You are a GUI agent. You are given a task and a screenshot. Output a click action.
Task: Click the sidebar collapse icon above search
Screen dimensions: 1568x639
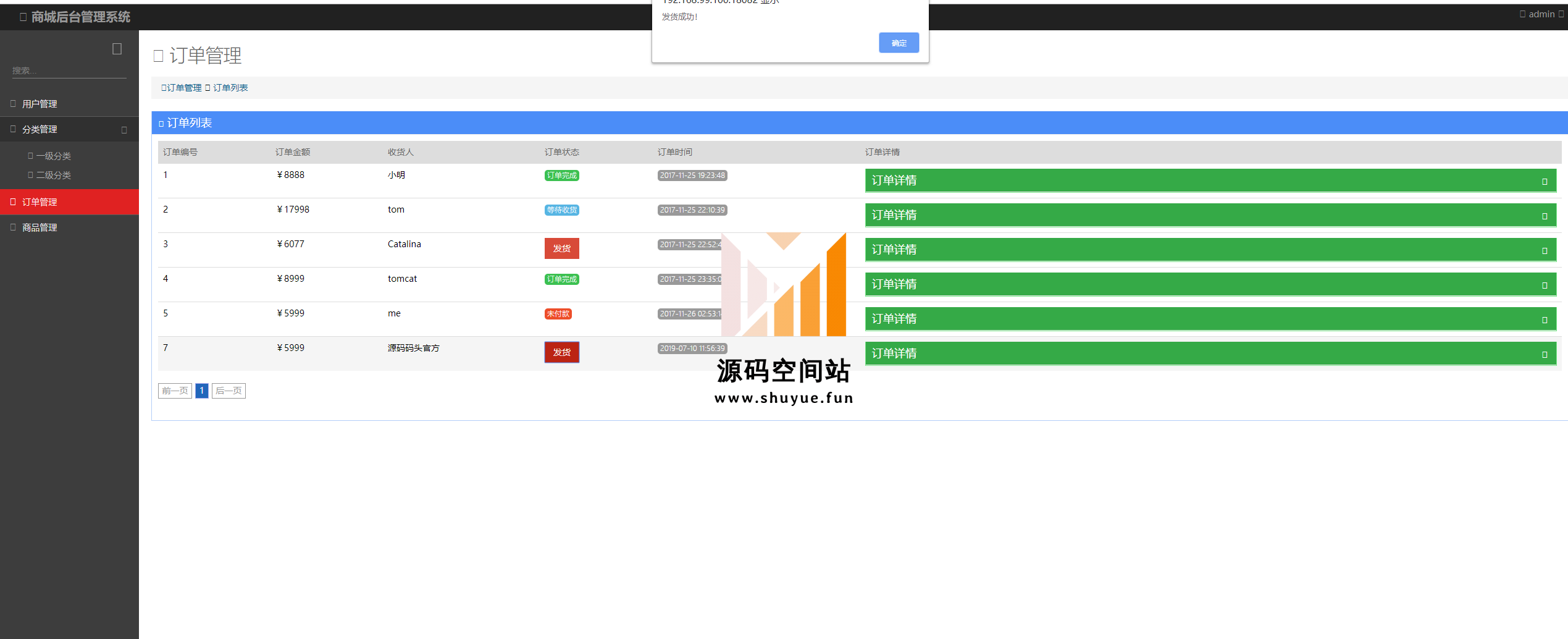pyautogui.click(x=117, y=49)
